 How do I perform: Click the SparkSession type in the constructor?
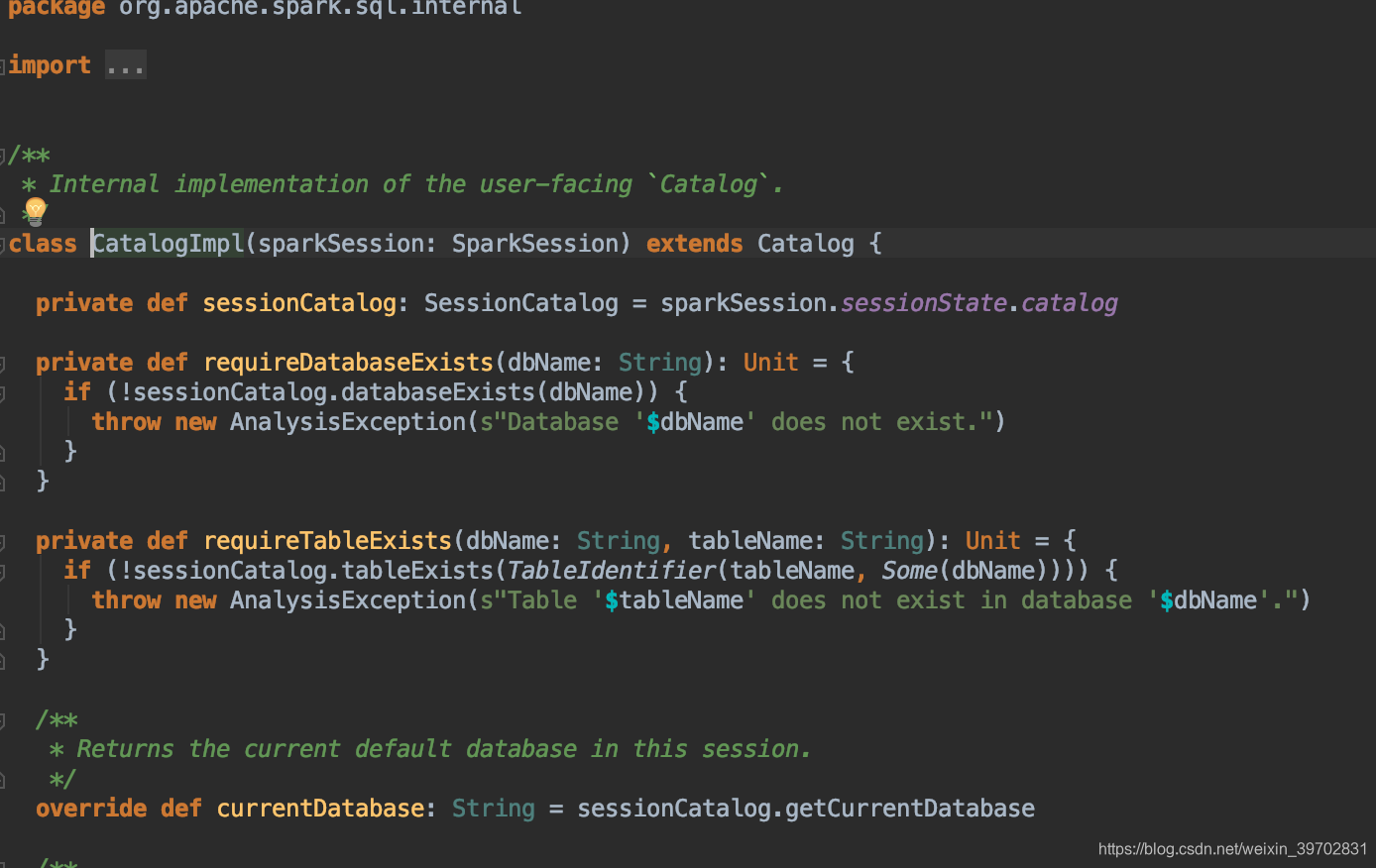pos(535,244)
